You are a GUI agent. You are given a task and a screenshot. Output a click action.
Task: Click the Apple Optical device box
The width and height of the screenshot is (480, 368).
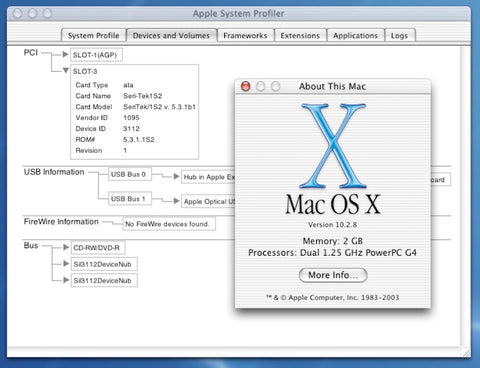[209, 201]
